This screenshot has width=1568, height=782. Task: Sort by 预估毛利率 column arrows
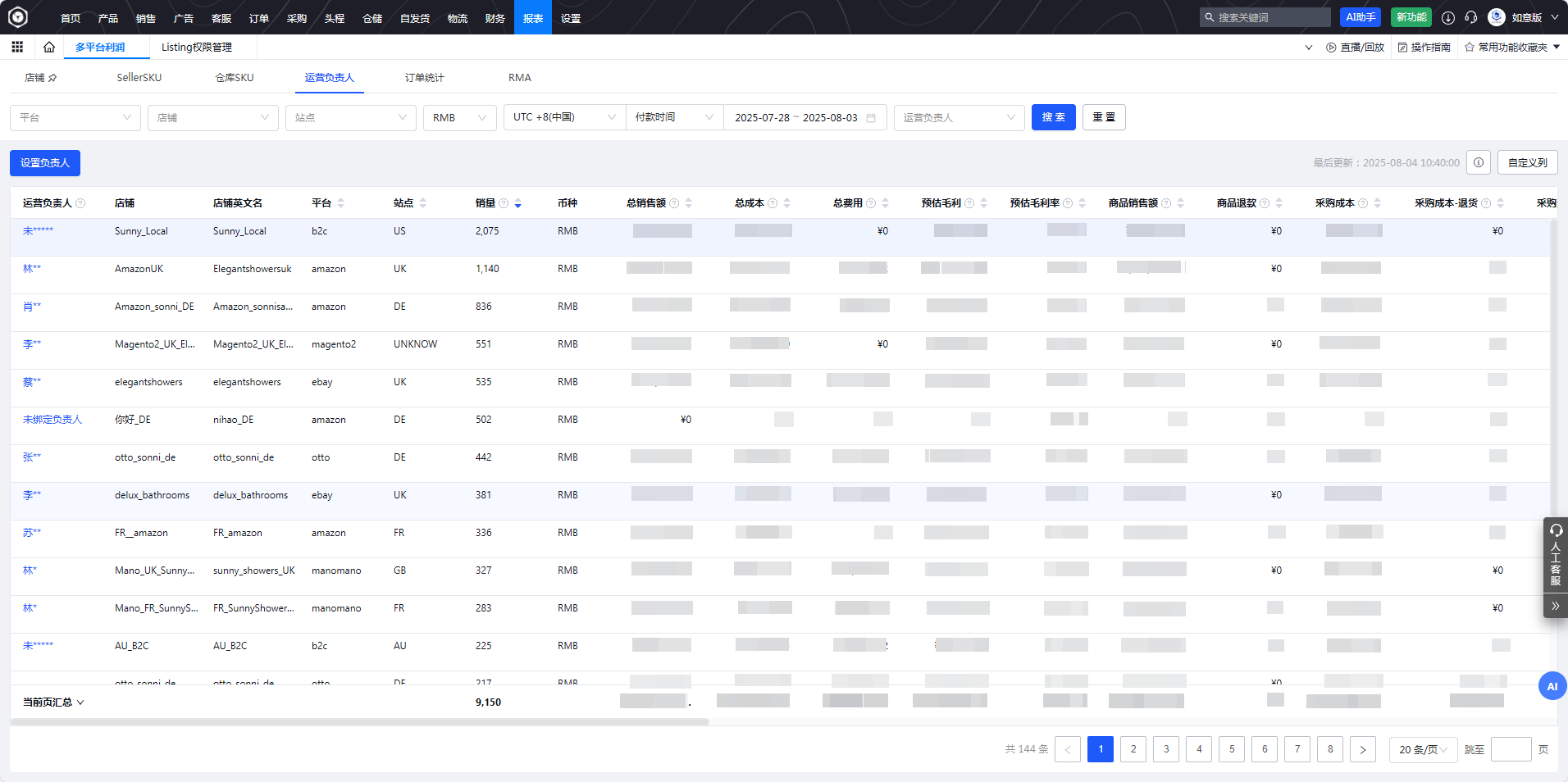pos(1082,203)
